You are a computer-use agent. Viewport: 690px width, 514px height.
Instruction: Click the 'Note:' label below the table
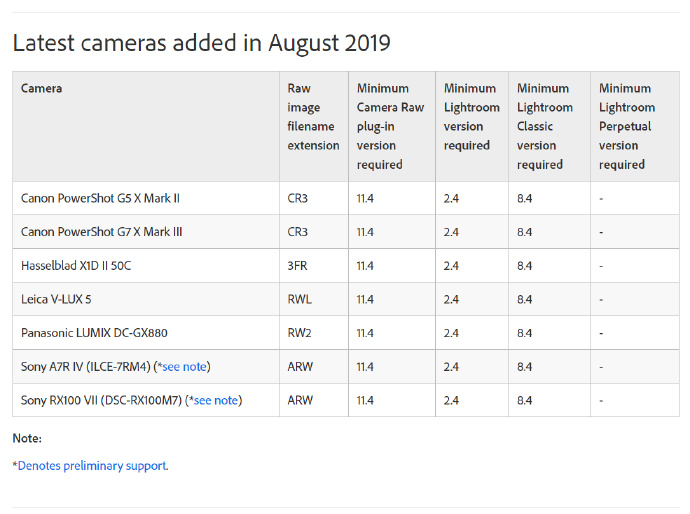point(27,438)
